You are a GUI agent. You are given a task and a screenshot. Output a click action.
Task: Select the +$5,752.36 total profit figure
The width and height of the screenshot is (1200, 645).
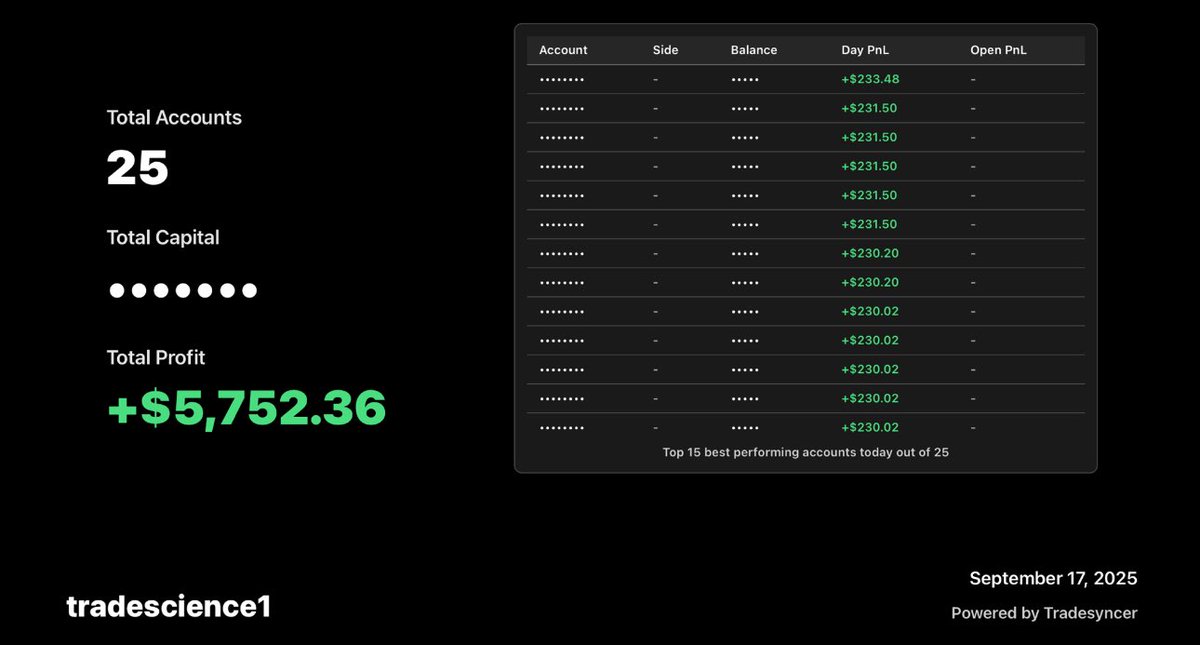(x=246, y=408)
